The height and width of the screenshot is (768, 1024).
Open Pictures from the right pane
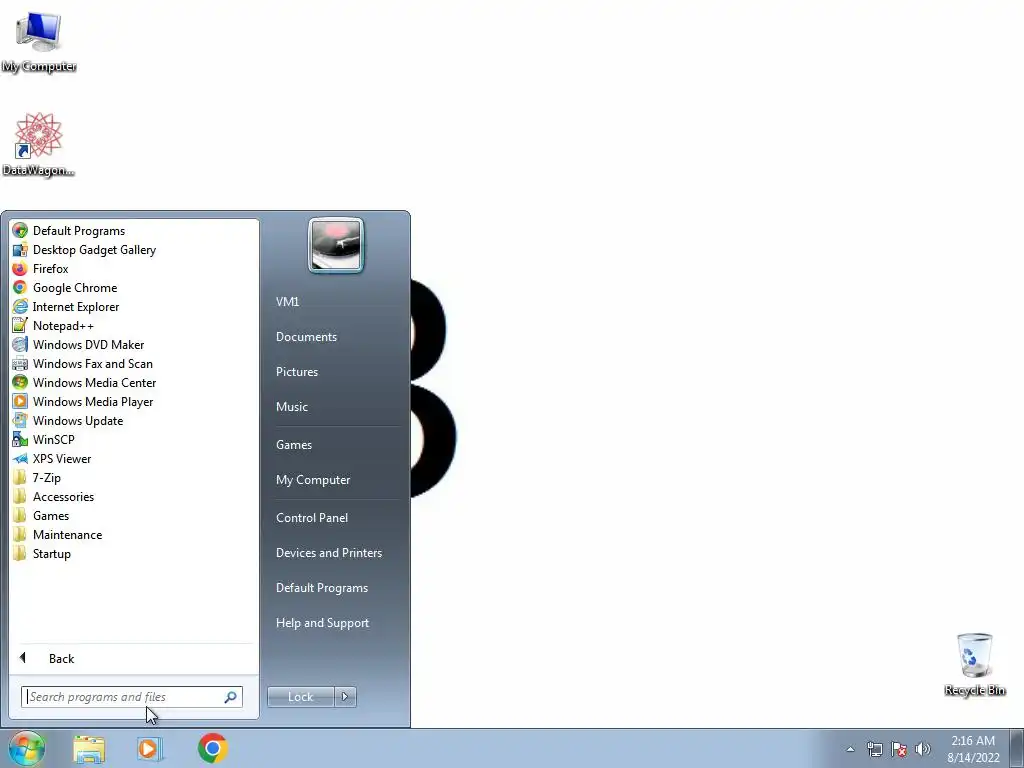tap(296, 372)
